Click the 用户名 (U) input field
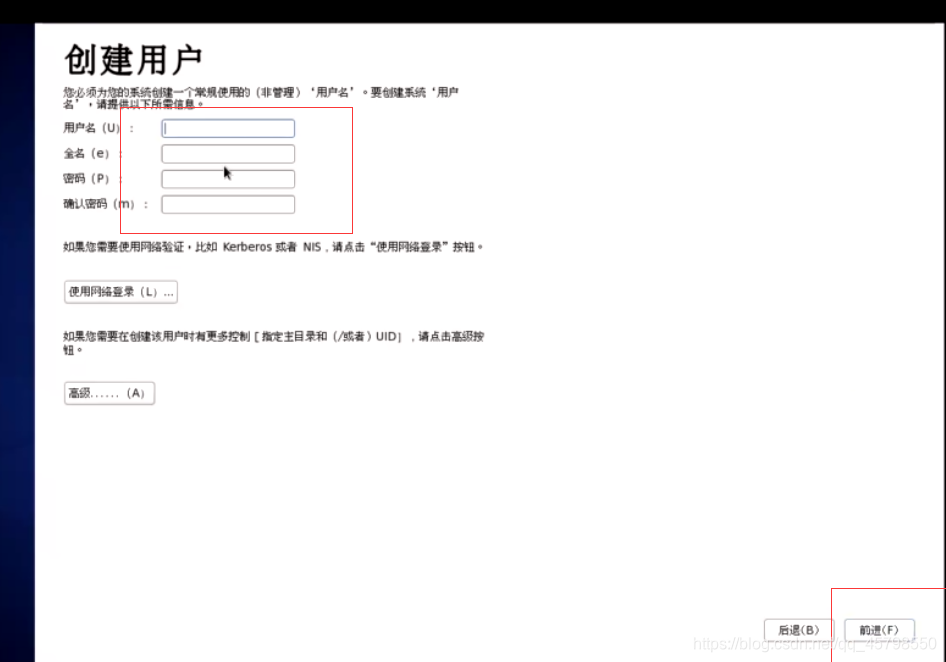946x662 pixels. [228, 128]
